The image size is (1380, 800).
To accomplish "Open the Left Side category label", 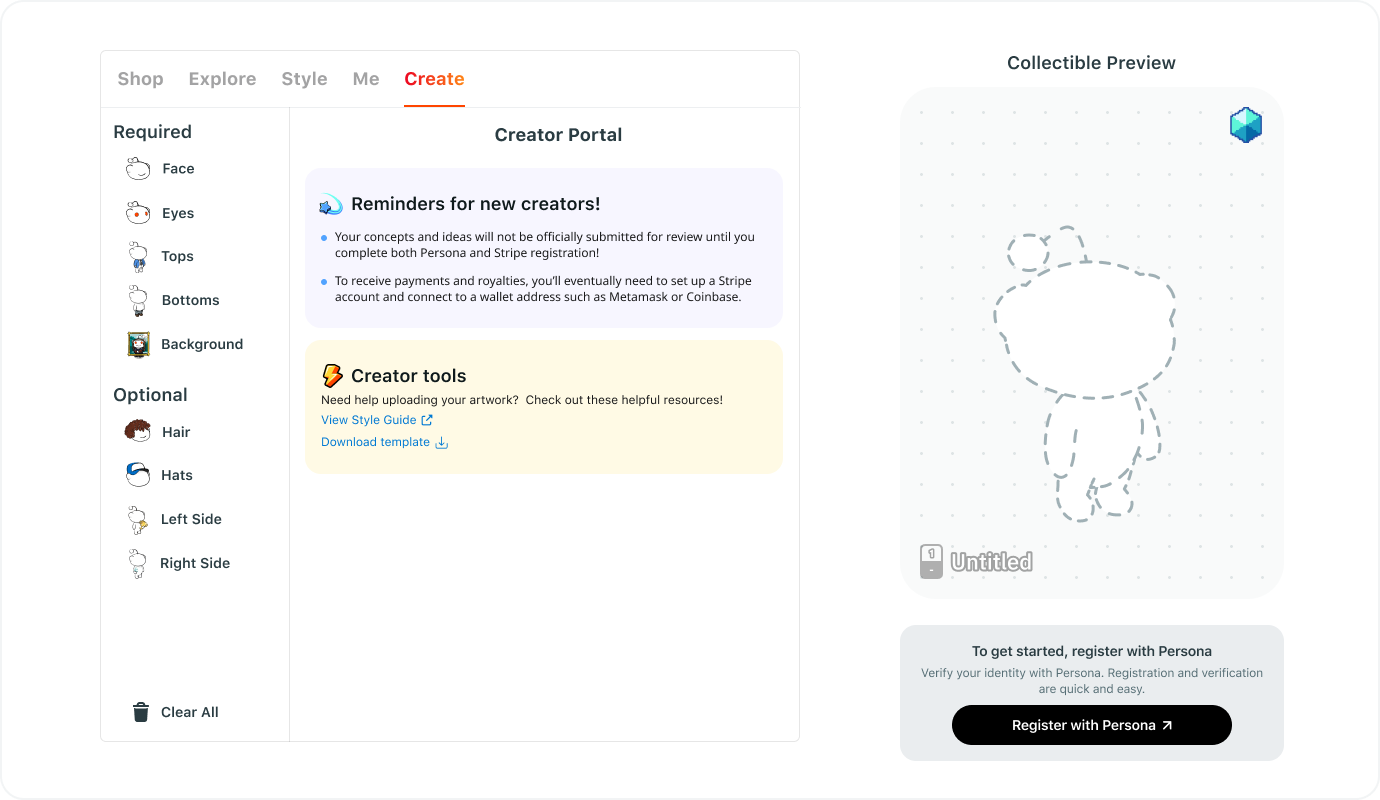I will [x=191, y=519].
